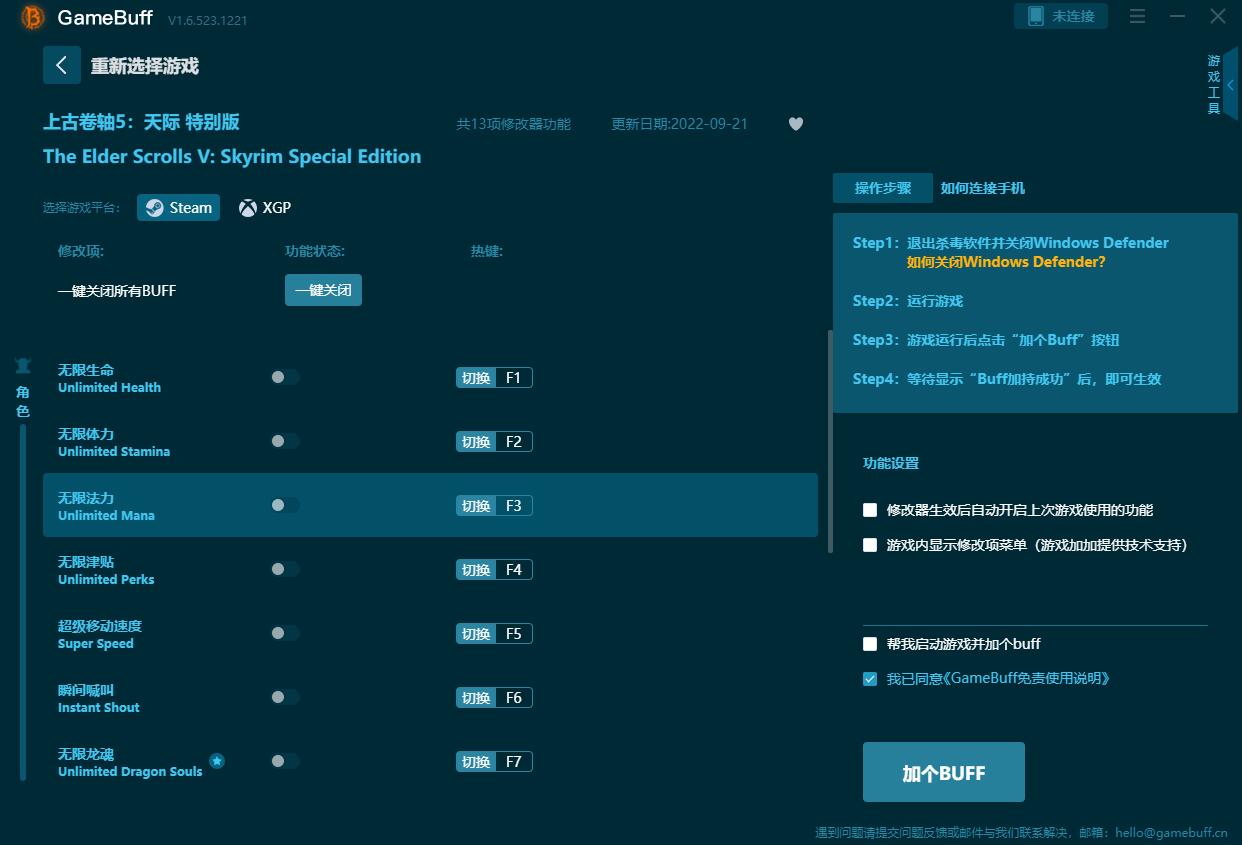The image size is (1242, 845).
Task: Open the GameBuff免责使用说明 link
Action: coord(1026,678)
